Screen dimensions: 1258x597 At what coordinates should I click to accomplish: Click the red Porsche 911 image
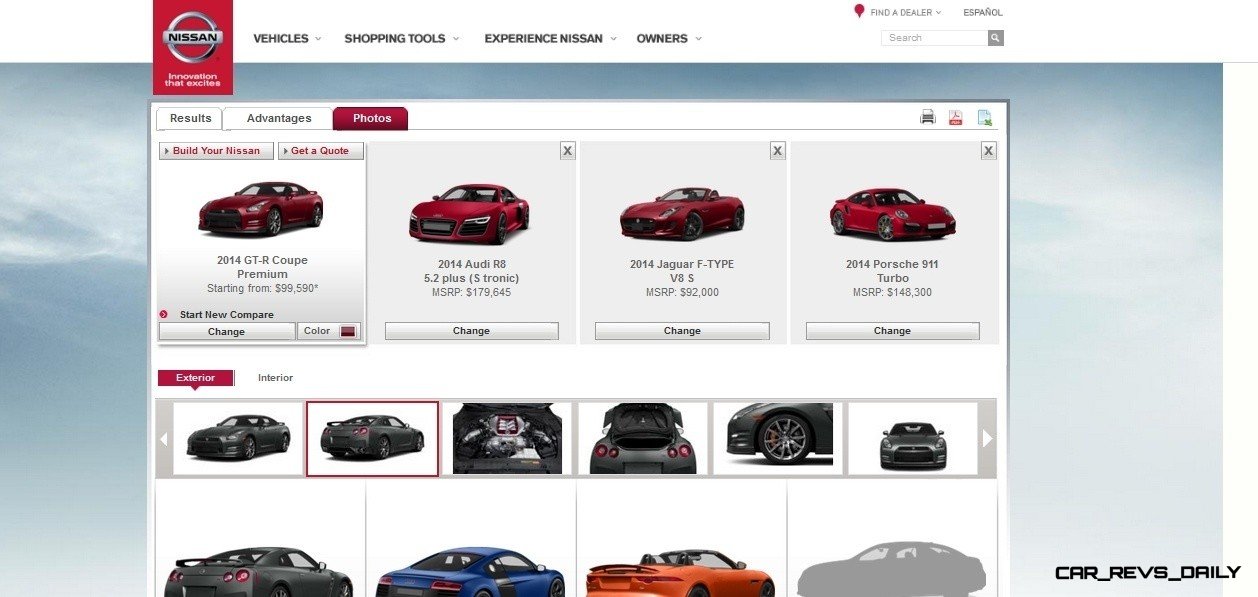pos(892,214)
